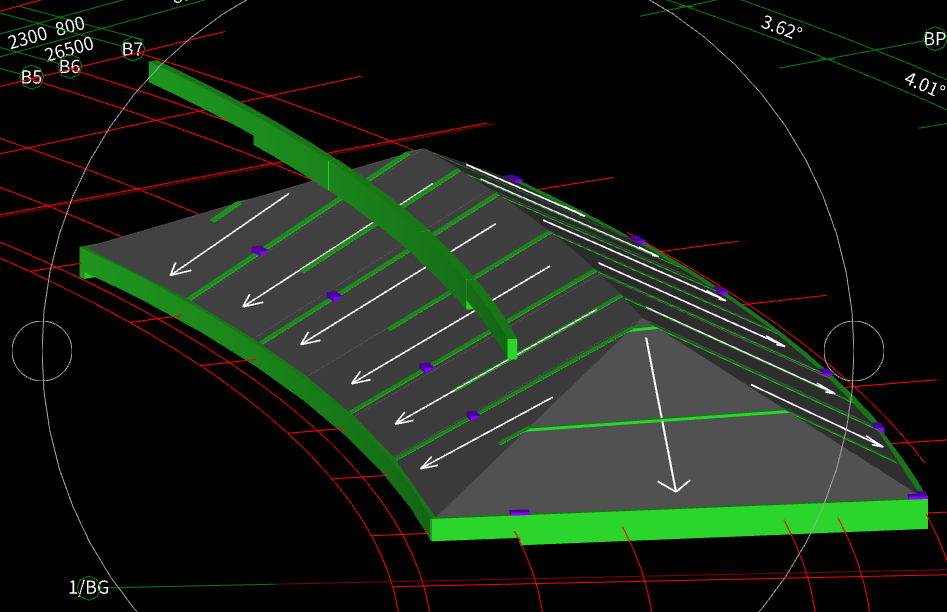Select the straight green fascia along the front
Viewport: 947px width, 612px height.
coord(679,521)
